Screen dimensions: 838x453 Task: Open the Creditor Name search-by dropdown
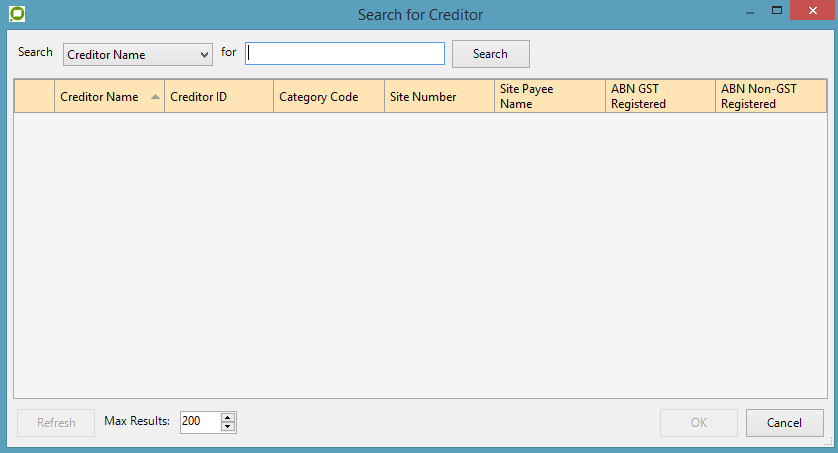click(137, 55)
